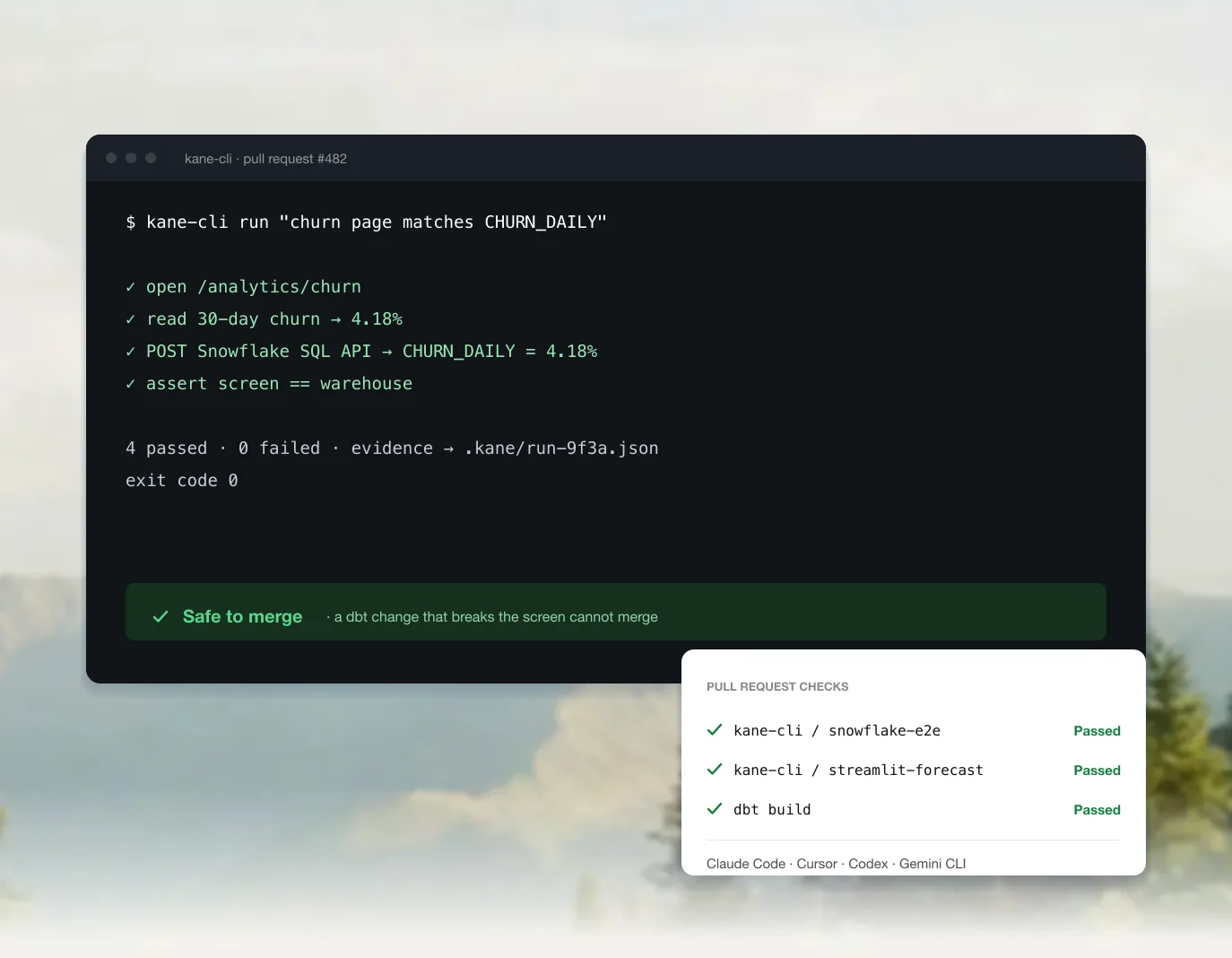The width and height of the screenshot is (1232, 958).
Task: Click the 'POST Snowflake SQL API' step line
Action: 361,351
